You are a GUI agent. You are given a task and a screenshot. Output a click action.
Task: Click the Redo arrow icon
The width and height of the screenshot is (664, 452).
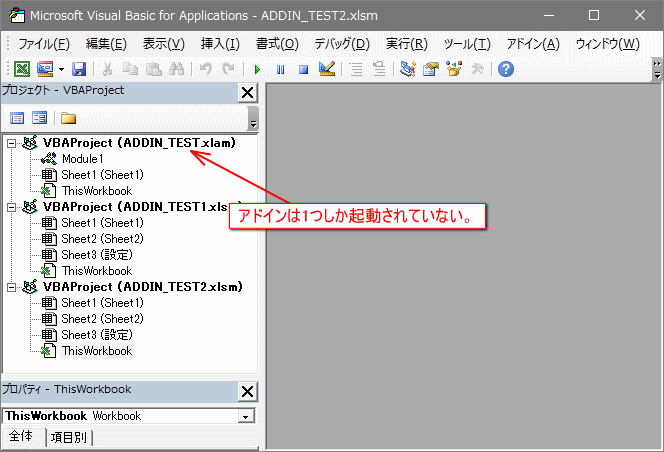point(228,69)
